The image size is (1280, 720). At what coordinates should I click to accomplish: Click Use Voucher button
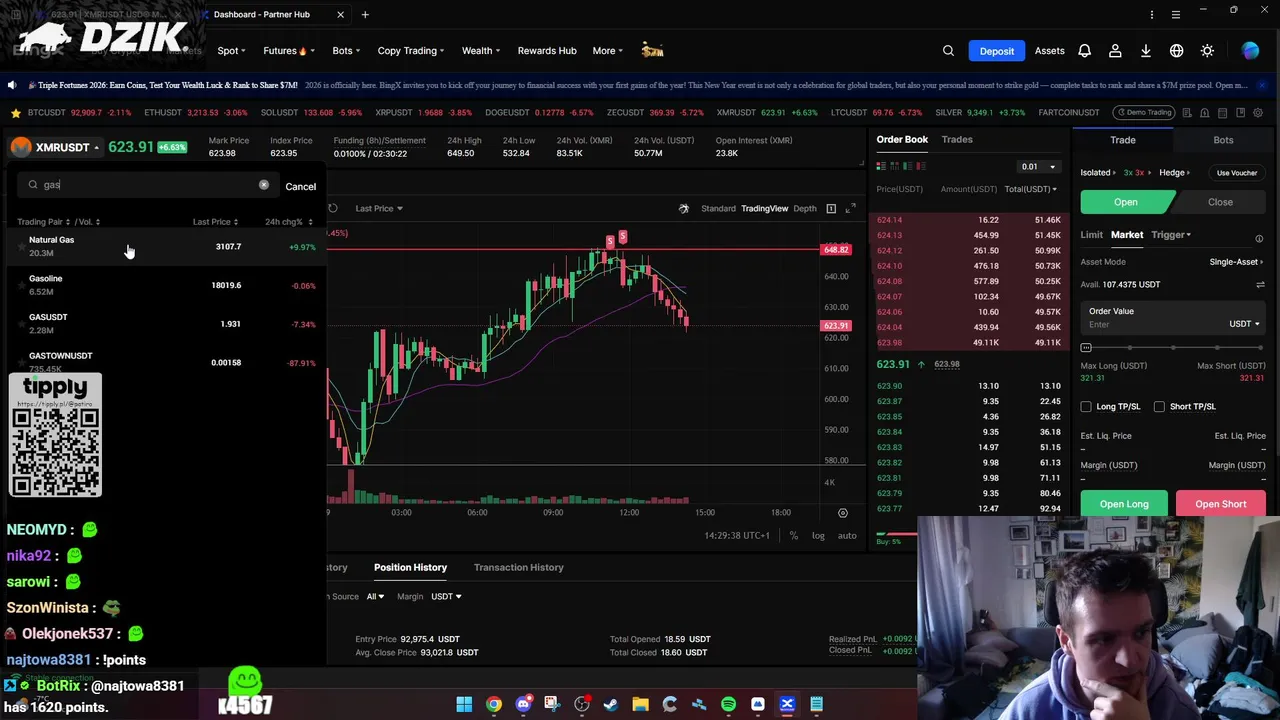[1237, 173]
